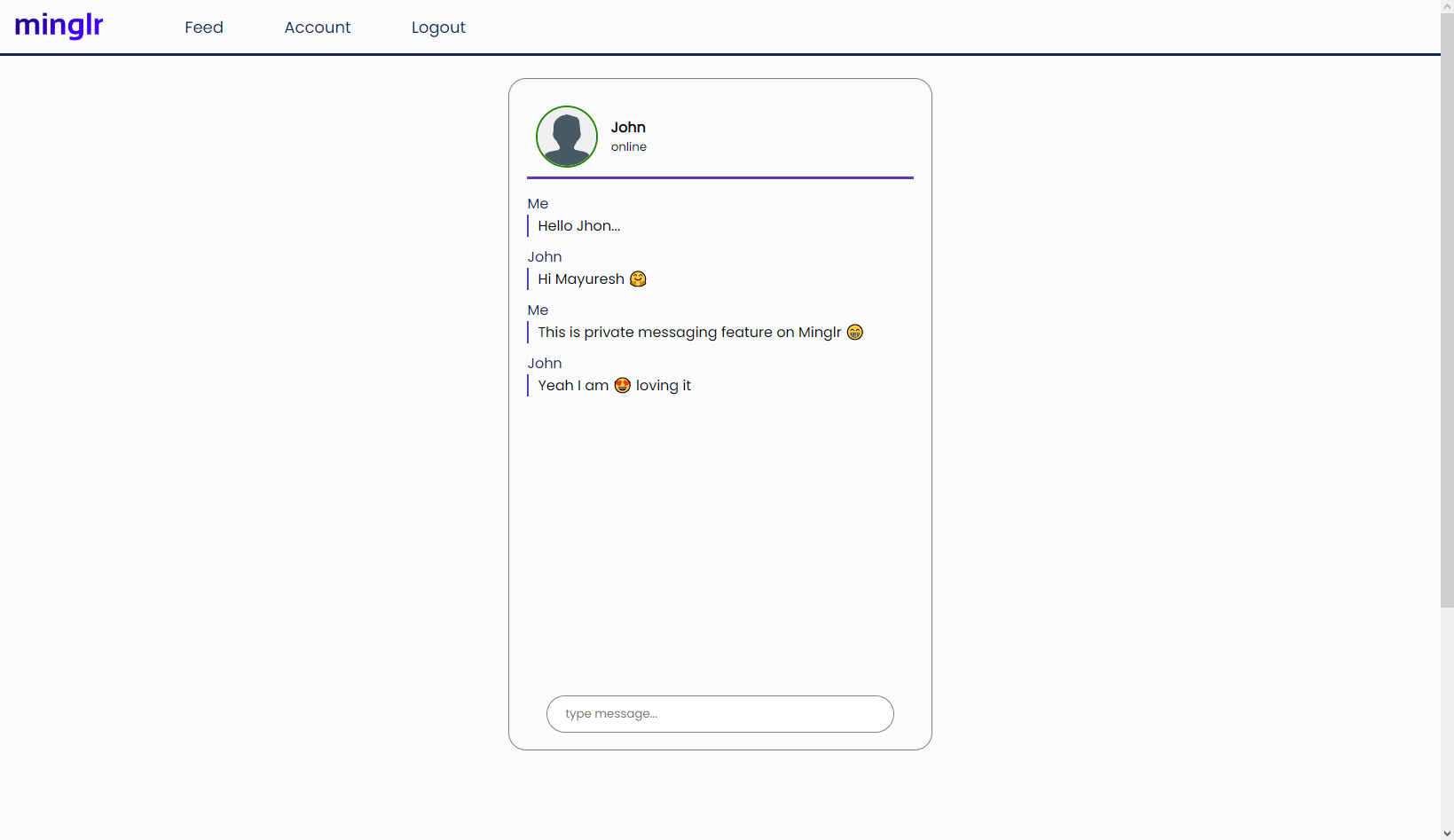Screen dimensions: 1454x840
Task: Click the online status text
Action: 629,147
